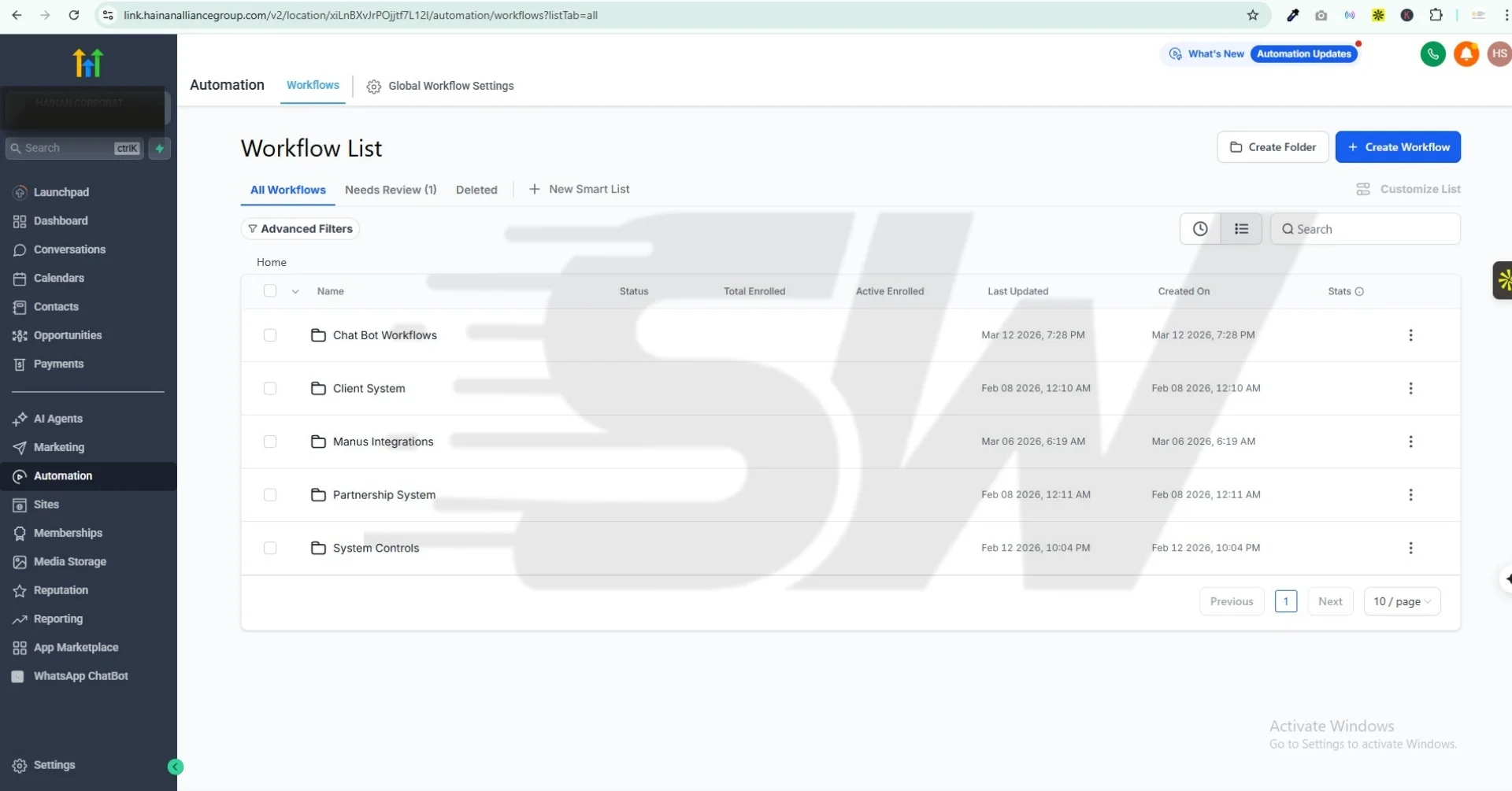The width and height of the screenshot is (1512, 791).
Task: Click the green lightning quick actions icon
Action: tap(160, 148)
